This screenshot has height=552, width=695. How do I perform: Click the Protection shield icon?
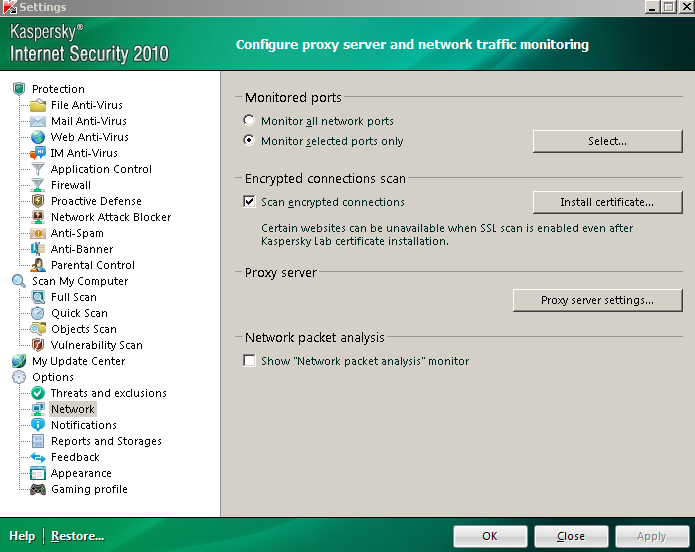pyautogui.click(x=19, y=89)
